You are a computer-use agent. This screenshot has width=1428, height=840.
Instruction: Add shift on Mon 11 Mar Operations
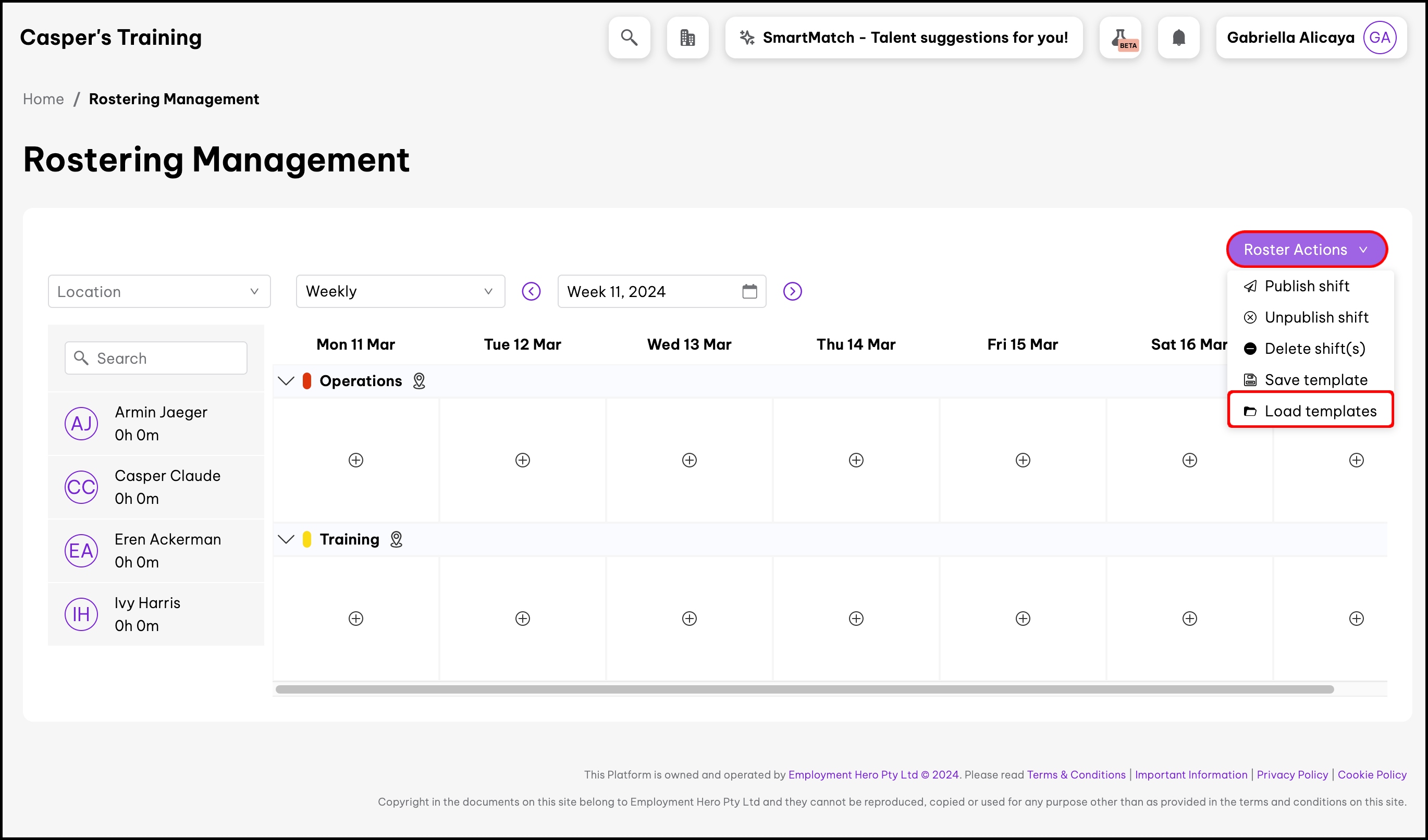[356, 460]
